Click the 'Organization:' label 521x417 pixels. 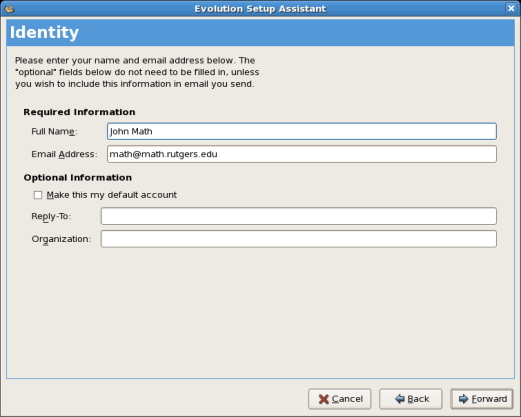click(61, 239)
